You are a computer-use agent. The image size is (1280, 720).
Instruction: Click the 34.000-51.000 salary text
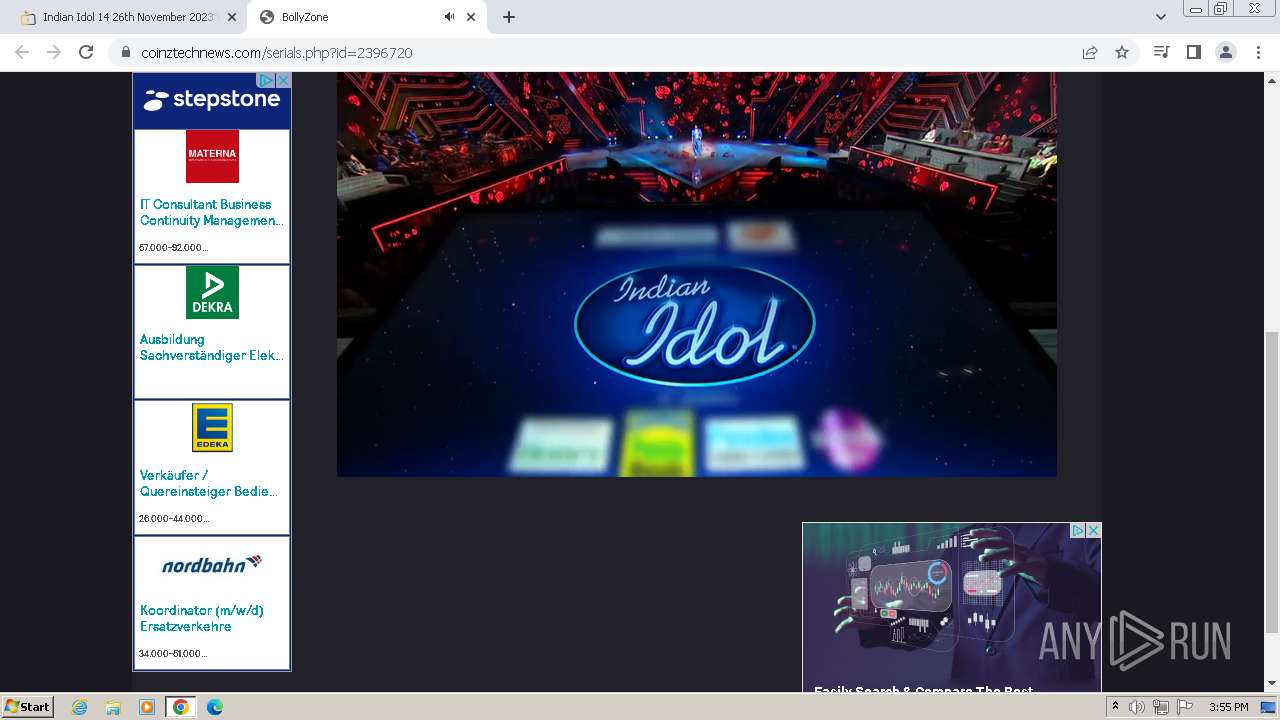click(x=173, y=653)
